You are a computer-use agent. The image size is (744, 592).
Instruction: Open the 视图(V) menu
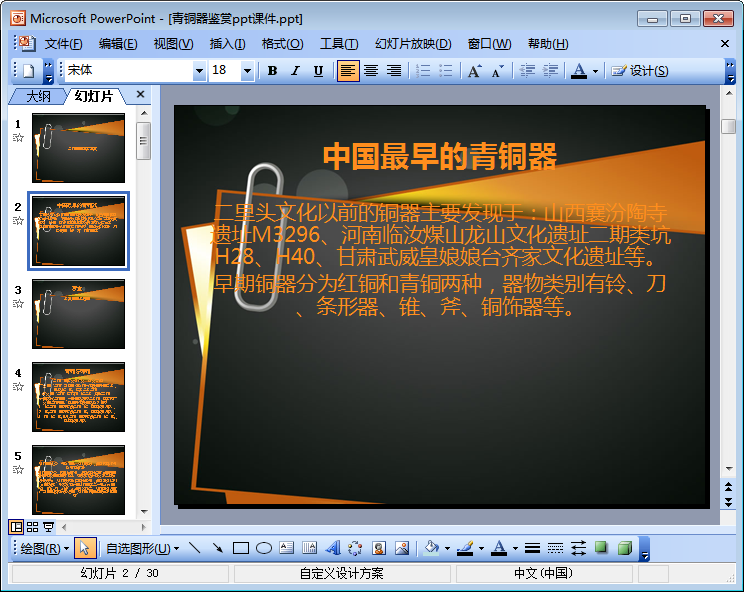pyautogui.click(x=173, y=44)
